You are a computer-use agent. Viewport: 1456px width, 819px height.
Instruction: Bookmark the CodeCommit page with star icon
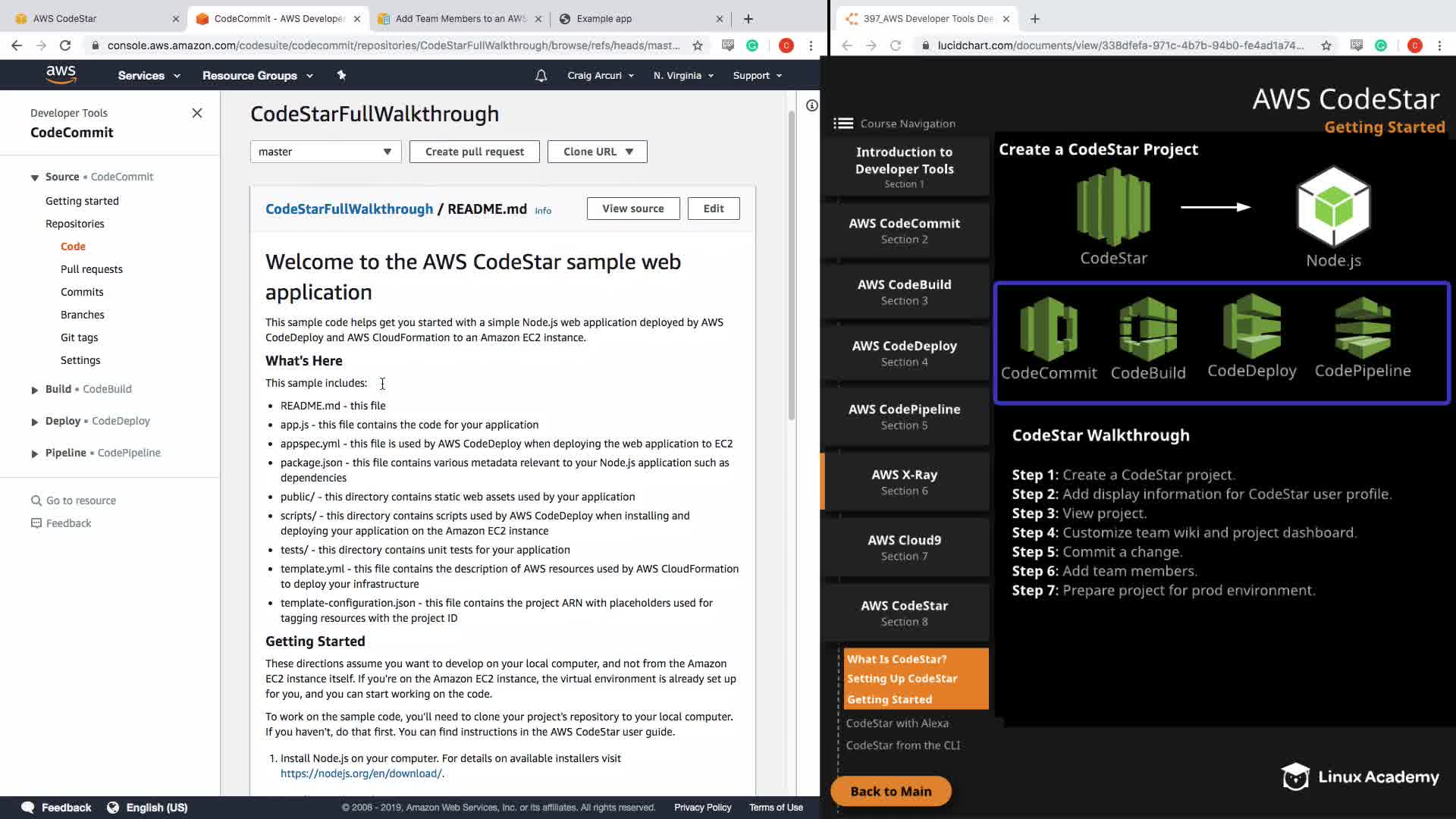click(698, 45)
